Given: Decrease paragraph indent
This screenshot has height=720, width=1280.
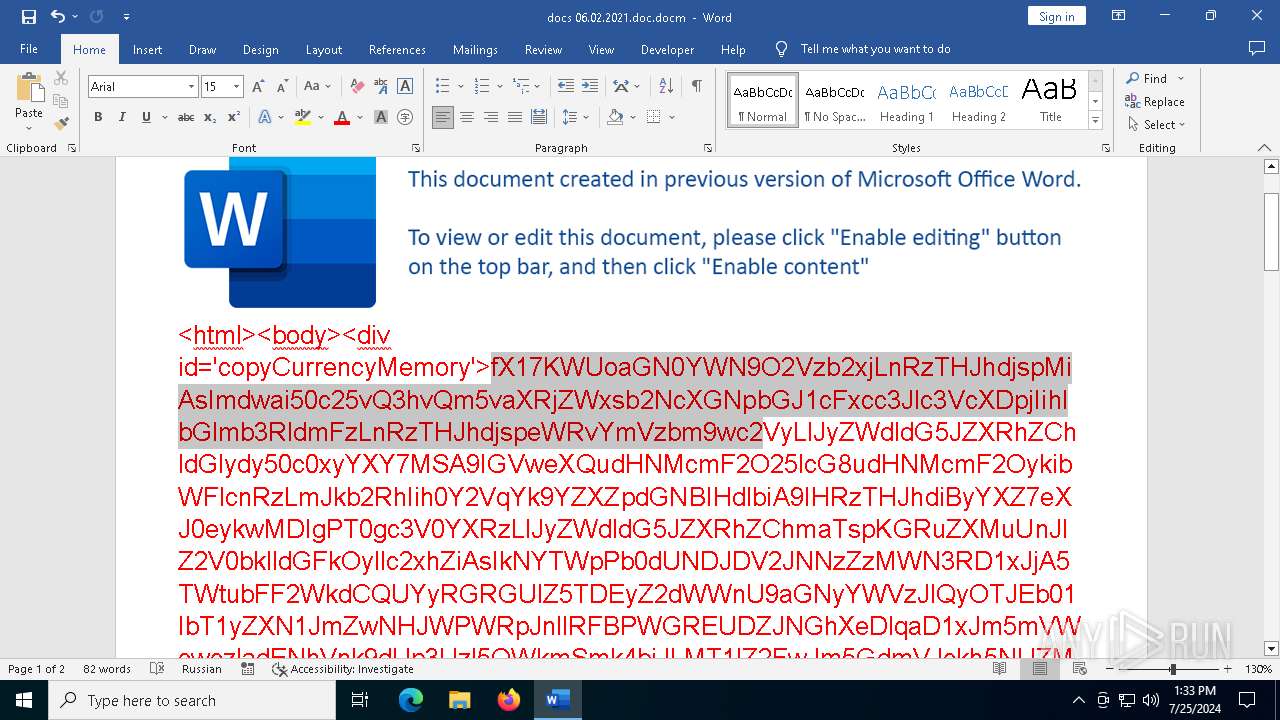Looking at the screenshot, I should click(565, 87).
